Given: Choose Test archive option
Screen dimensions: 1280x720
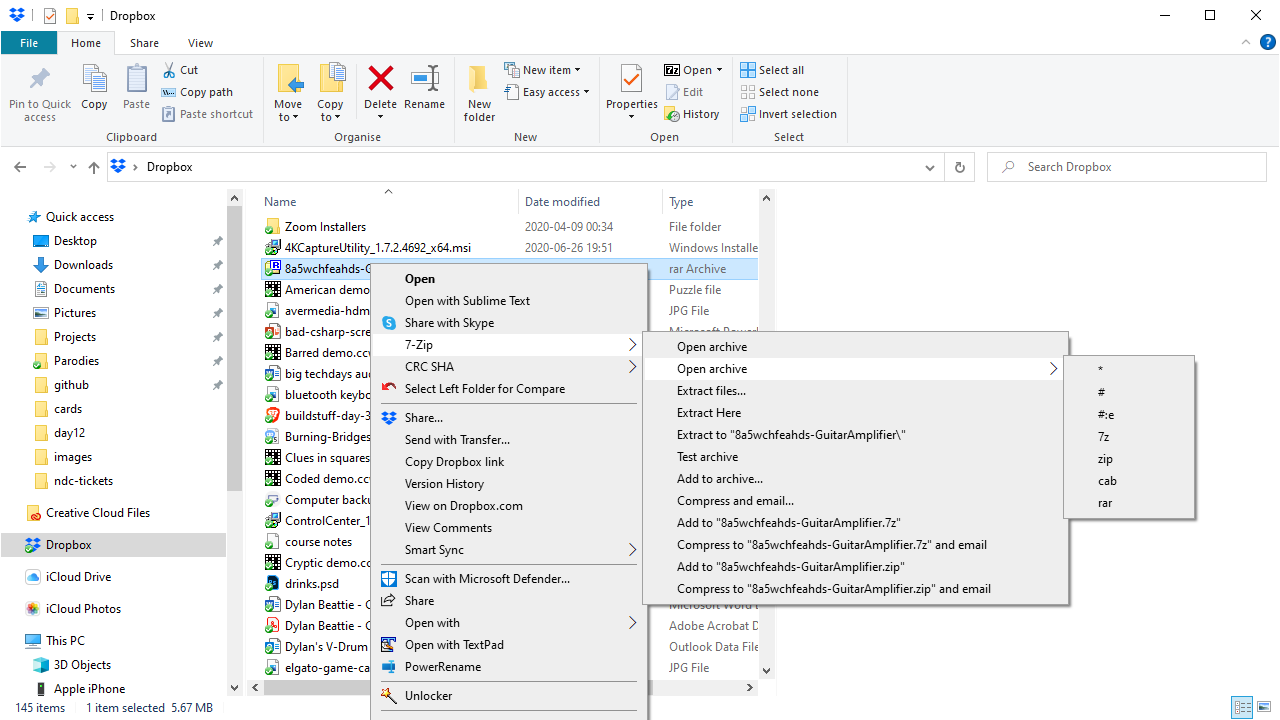Looking at the screenshot, I should (x=855, y=457).
